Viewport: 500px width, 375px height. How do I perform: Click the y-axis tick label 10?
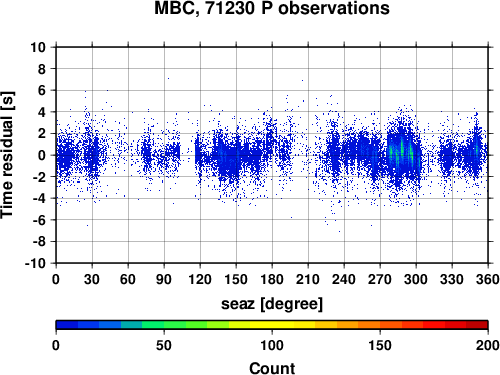coord(38,47)
